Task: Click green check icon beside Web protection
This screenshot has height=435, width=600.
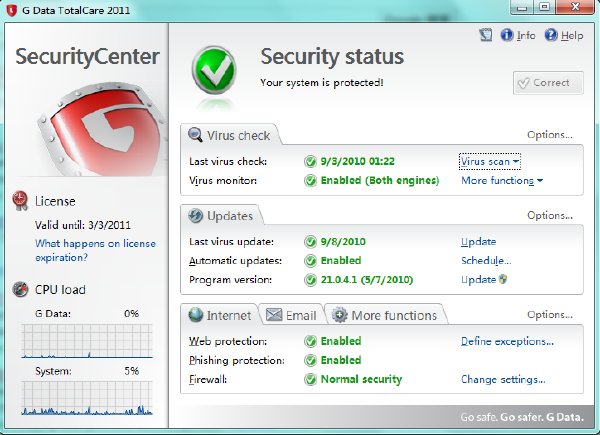Action: click(310, 341)
